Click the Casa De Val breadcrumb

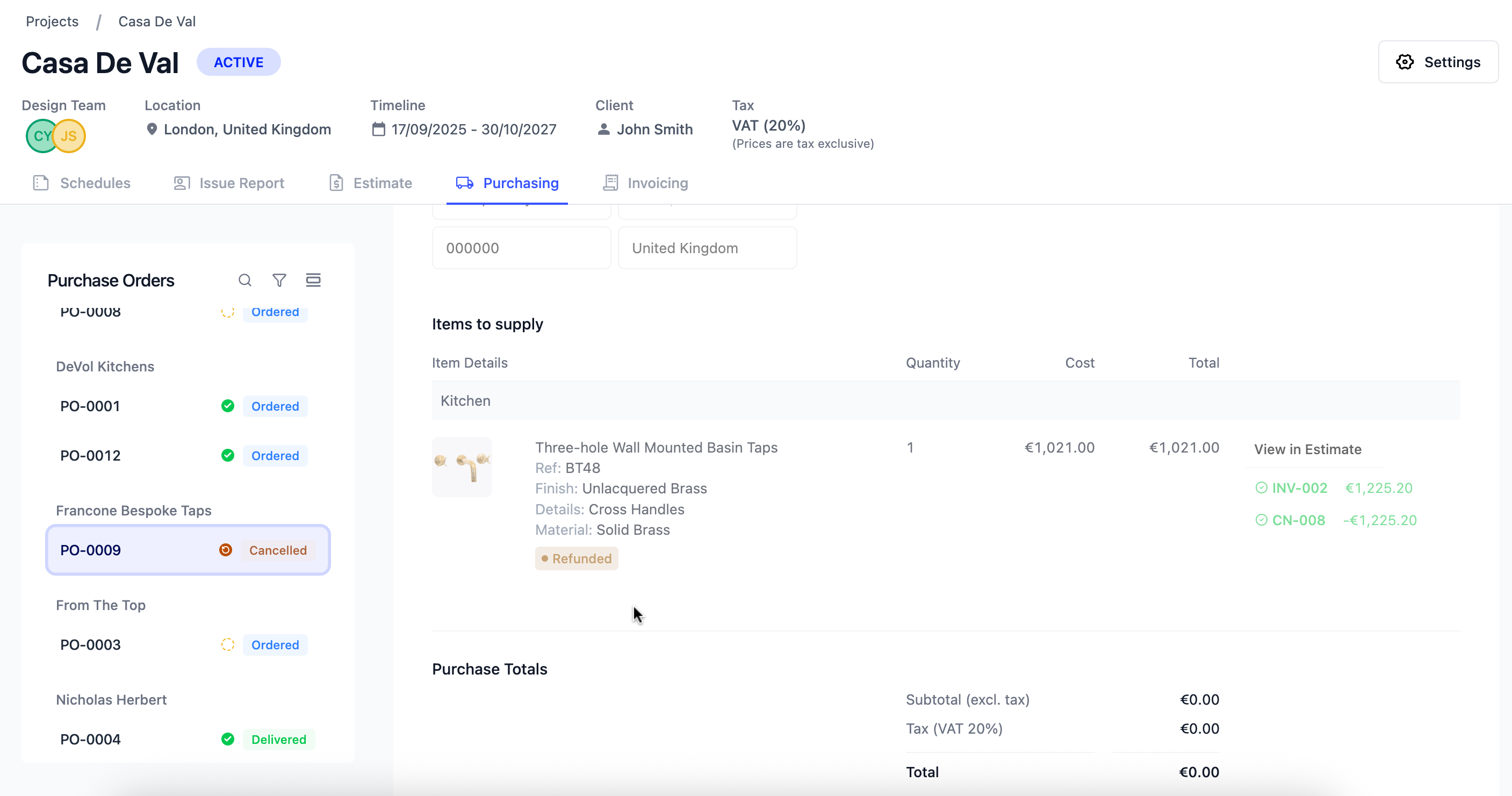[157, 21]
